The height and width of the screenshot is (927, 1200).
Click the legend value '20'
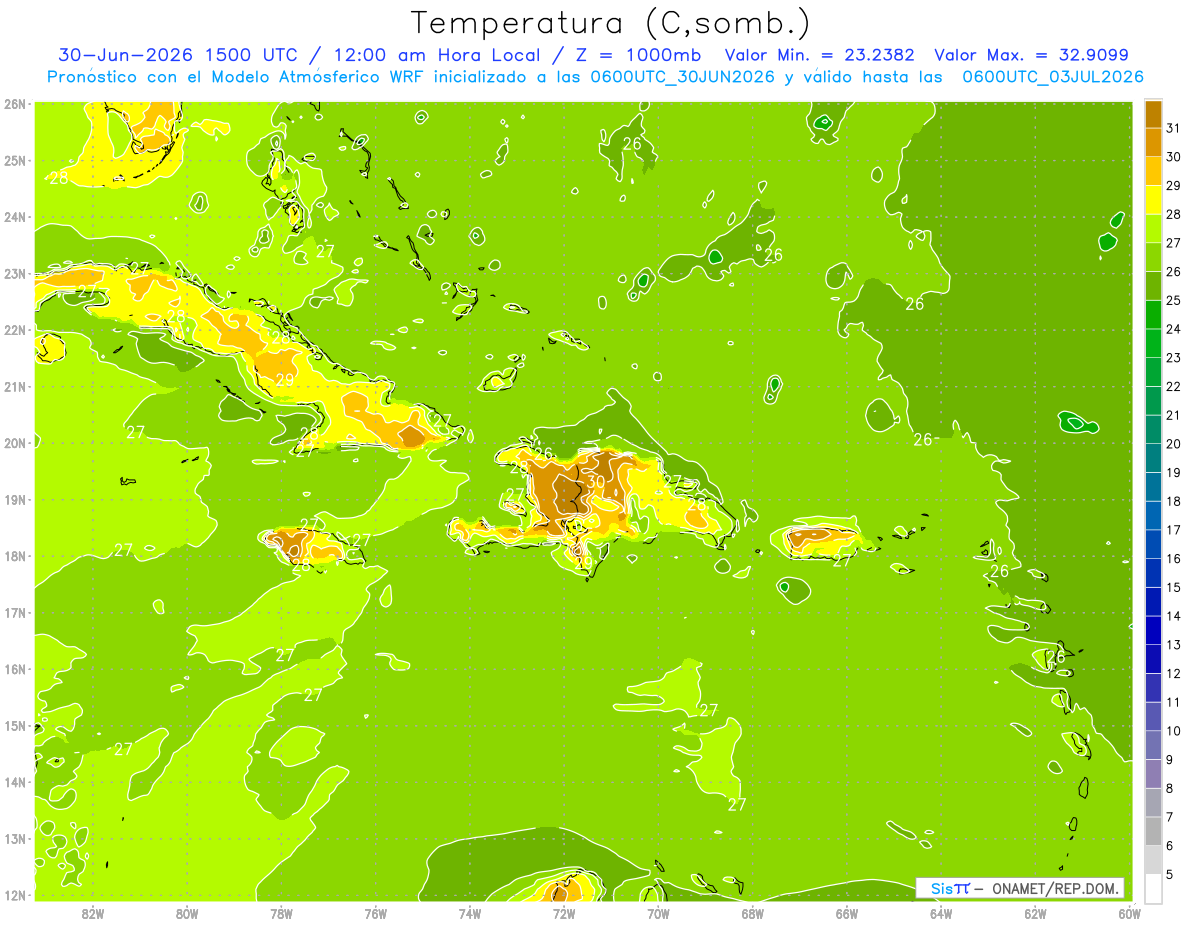click(x=1173, y=444)
